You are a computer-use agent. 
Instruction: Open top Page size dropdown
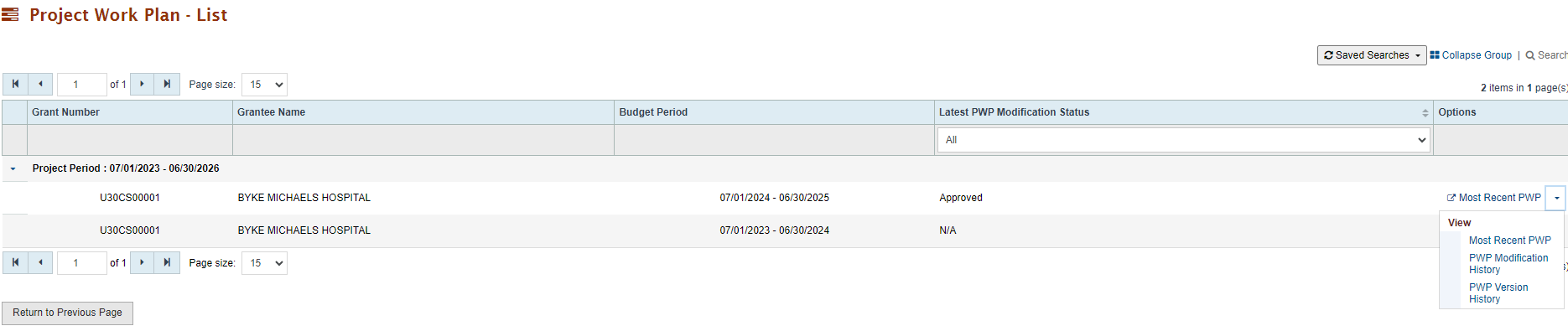coord(264,85)
